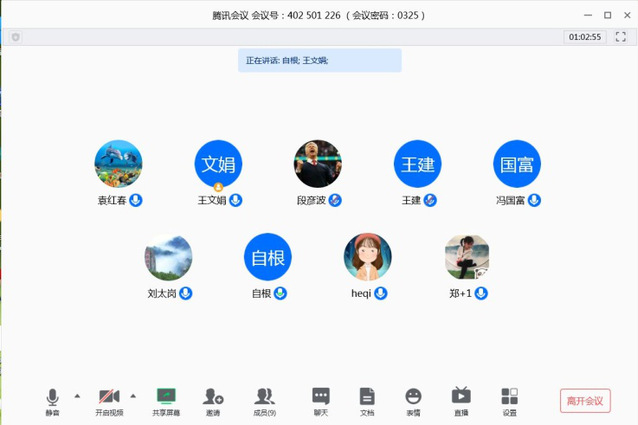
Task: Open the documents icon
Action: 367,398
